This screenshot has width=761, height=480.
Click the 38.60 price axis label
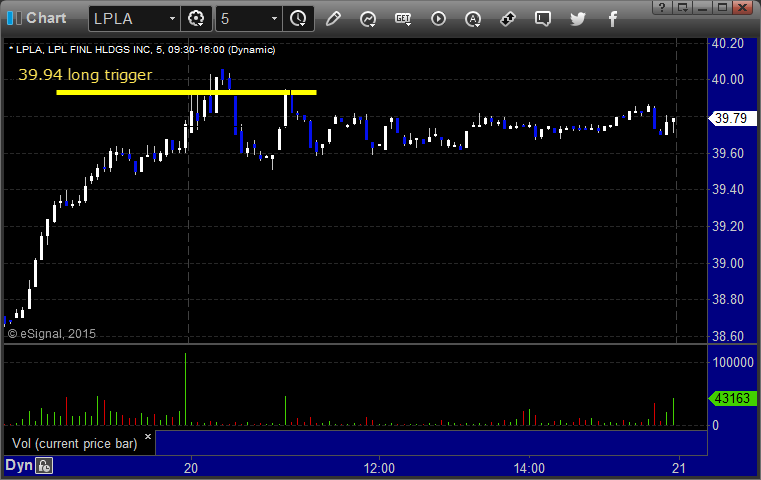point(728,336)
